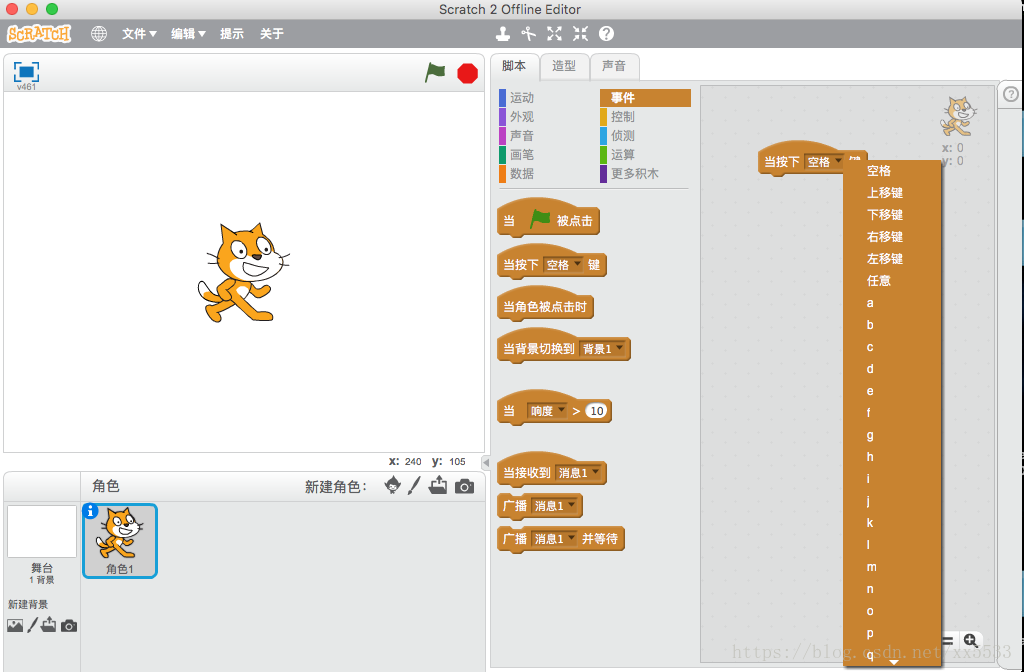Image resolution: width=1024 pixels, height=672 pixels.
Task: Open key dropdown on palette 当按下 block
Action: tap(563, 264)
